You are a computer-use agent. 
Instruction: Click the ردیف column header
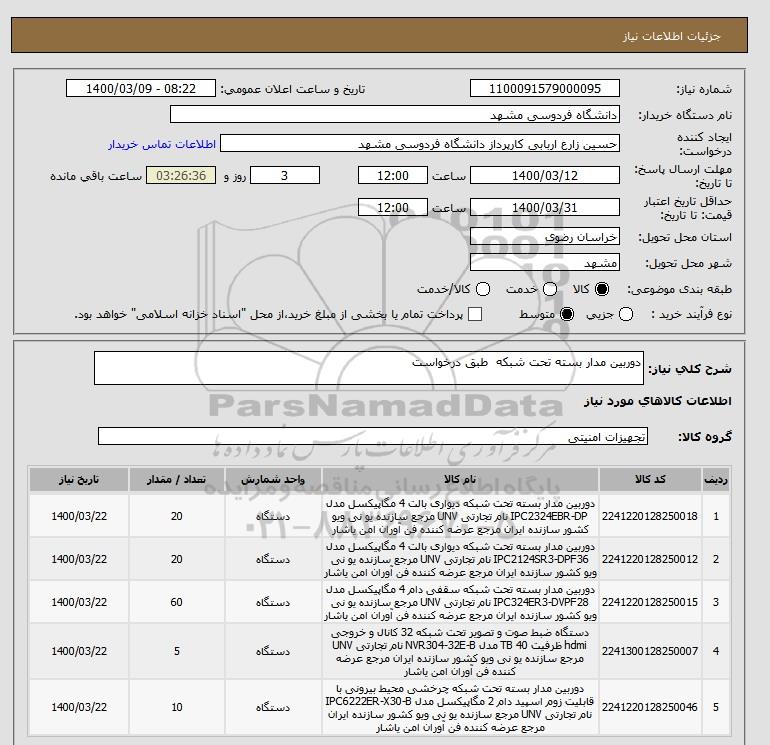[715, 480]
